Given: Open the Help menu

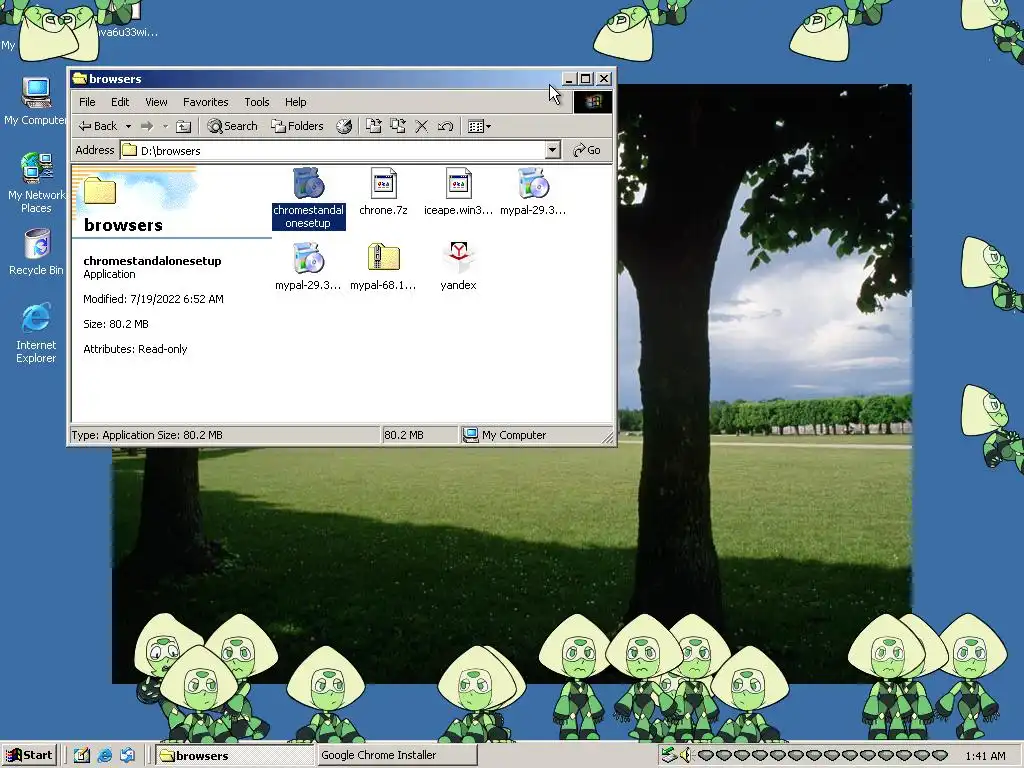Looking at the screenshot, I should (295, 102).
